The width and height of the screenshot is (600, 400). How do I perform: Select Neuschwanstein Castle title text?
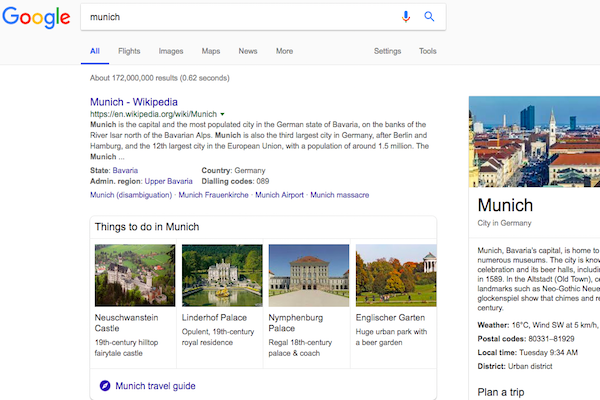(126, 323)
